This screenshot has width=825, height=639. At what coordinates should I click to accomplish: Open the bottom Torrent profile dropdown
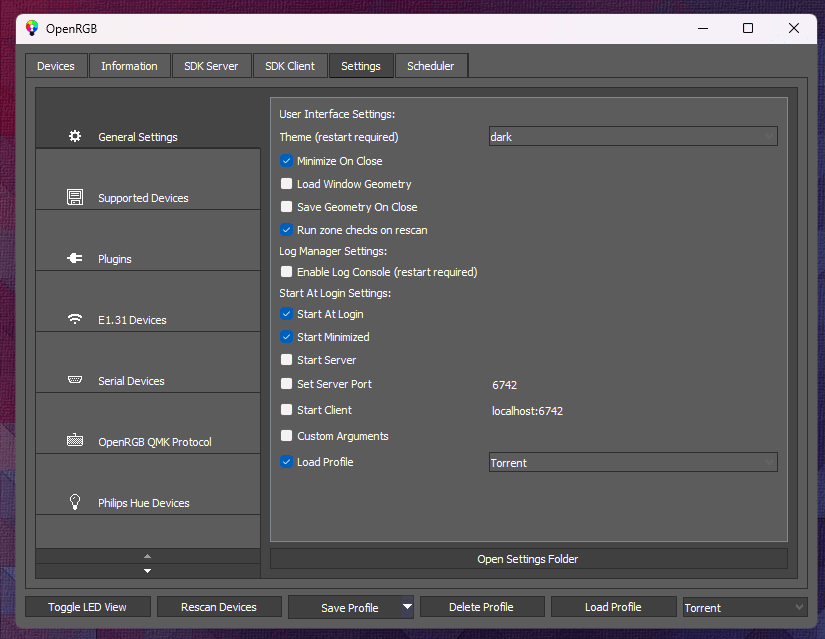[x=745, y=607]
